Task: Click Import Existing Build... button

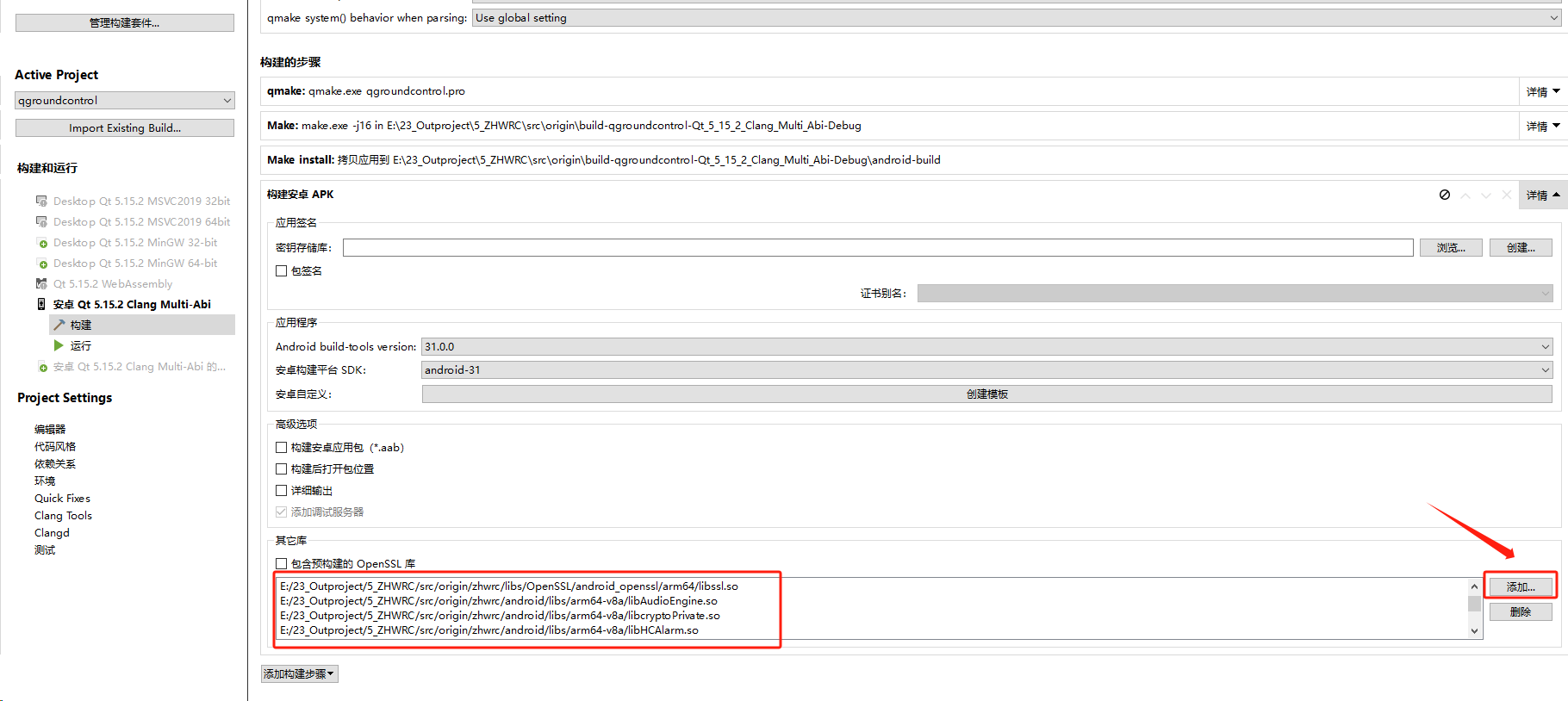Action: point(125,127)
